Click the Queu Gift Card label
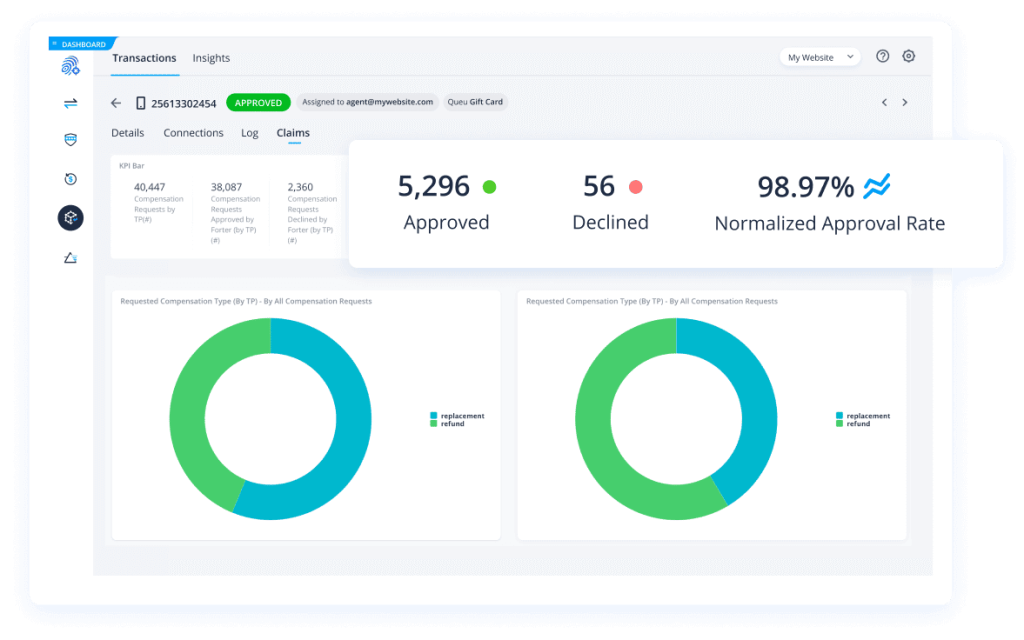1024x640 pixels. [x=476, y=102]
